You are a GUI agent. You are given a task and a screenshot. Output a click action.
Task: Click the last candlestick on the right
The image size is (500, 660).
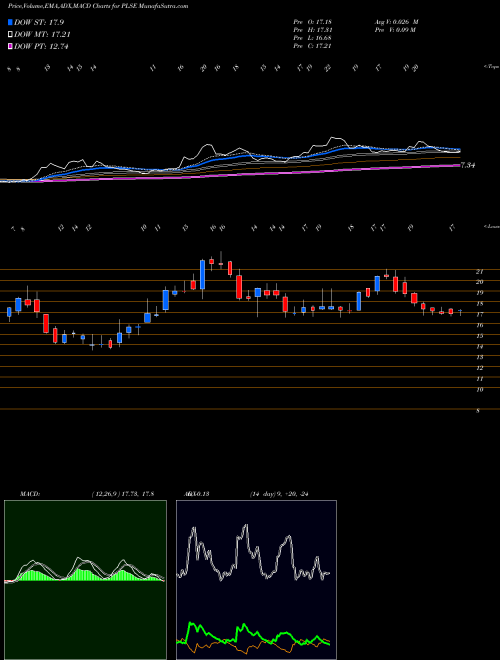pyautogui.click(x=460, y=312)
